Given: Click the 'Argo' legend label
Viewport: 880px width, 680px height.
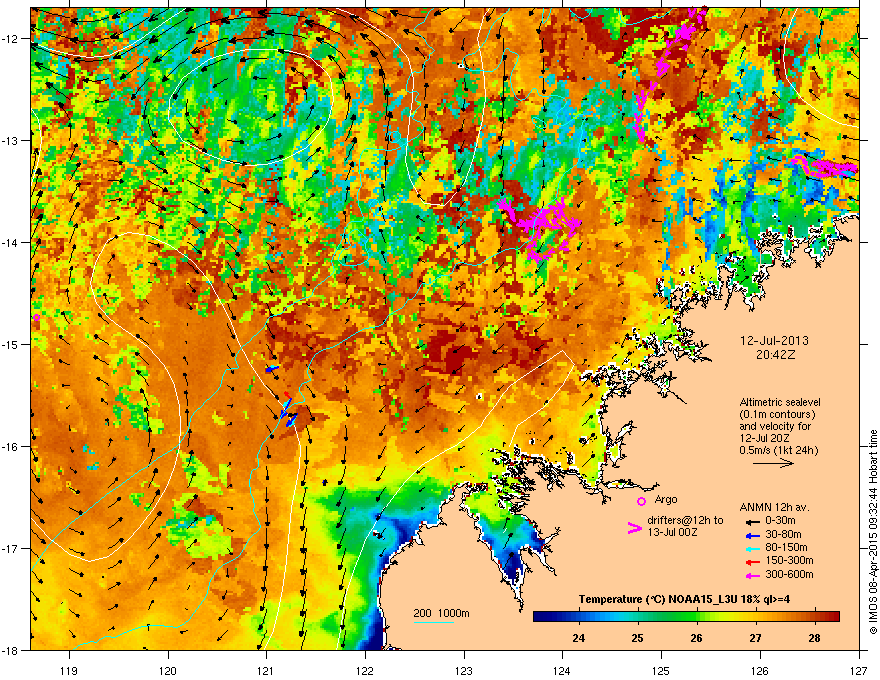Looking at the screenshot, I should point(666,499).
